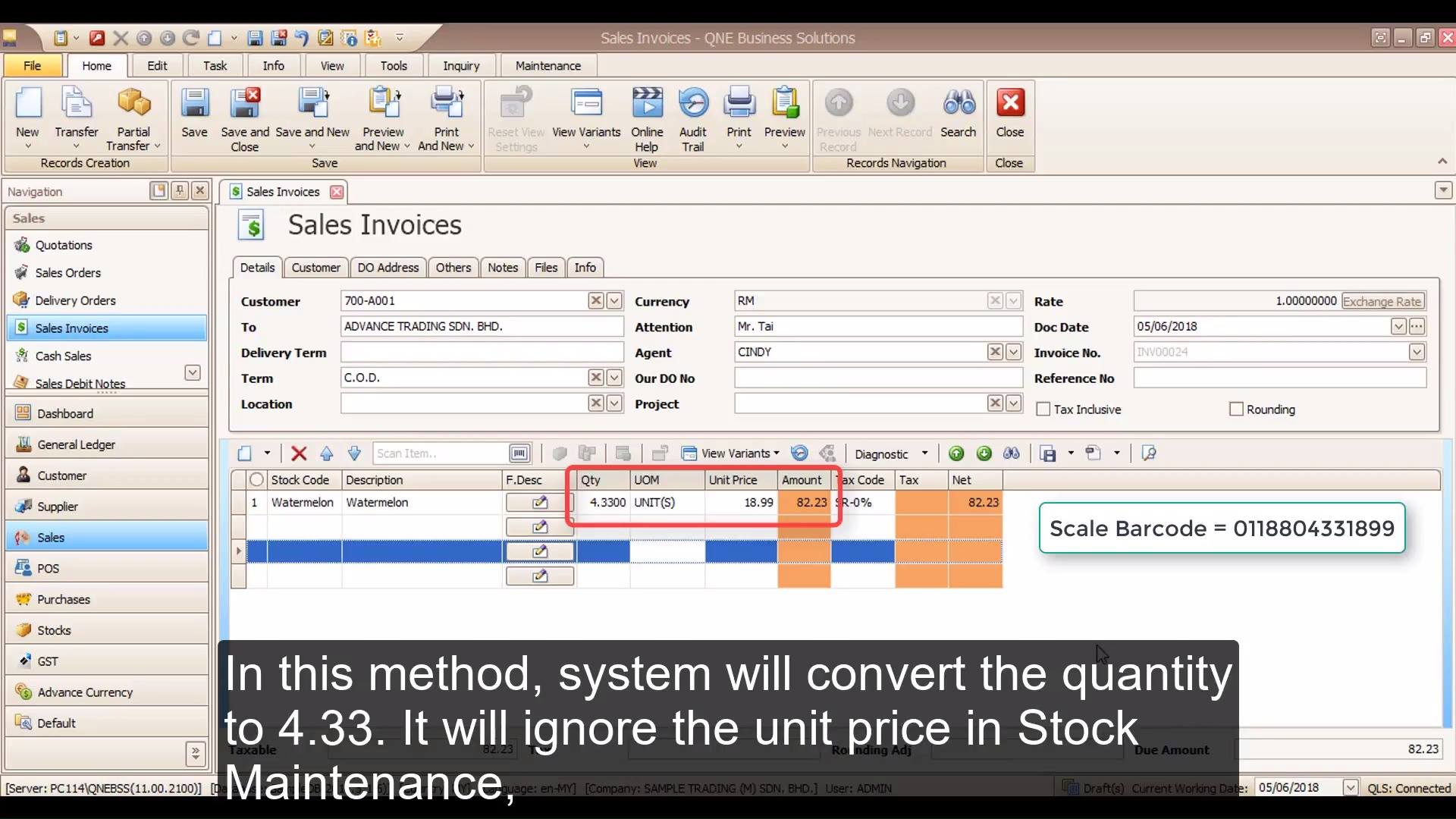The width and height of the screenshot is (1456, 819).
Task: Click the Print icon in ribbon
Action: click(x=739, y=103)
